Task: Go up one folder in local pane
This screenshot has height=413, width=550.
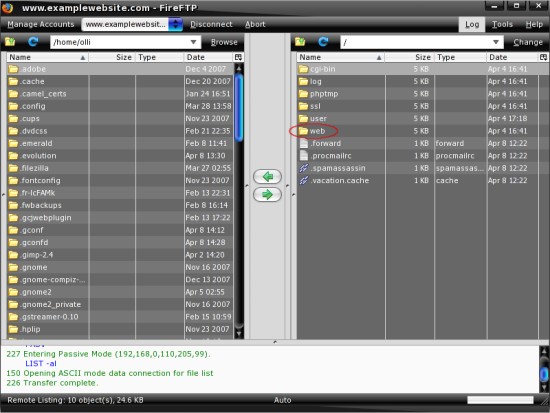Action: click(10, 42)
